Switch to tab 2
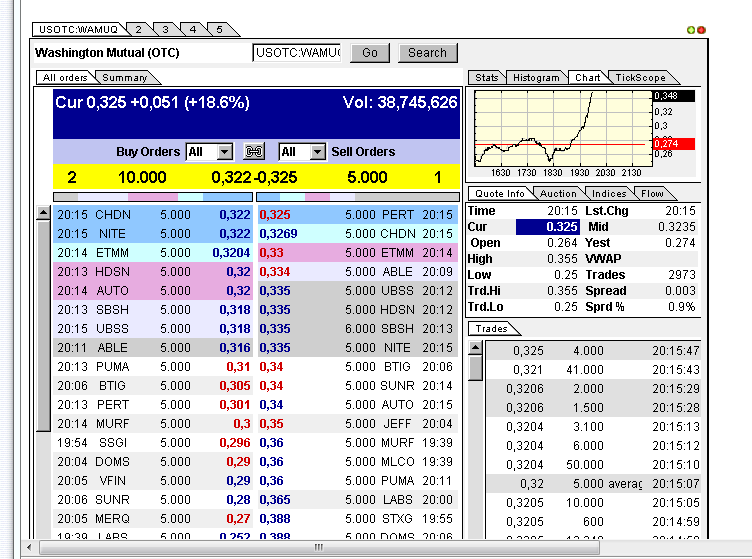This screenshot has height=559, width=752. click(x=138, y=29)
